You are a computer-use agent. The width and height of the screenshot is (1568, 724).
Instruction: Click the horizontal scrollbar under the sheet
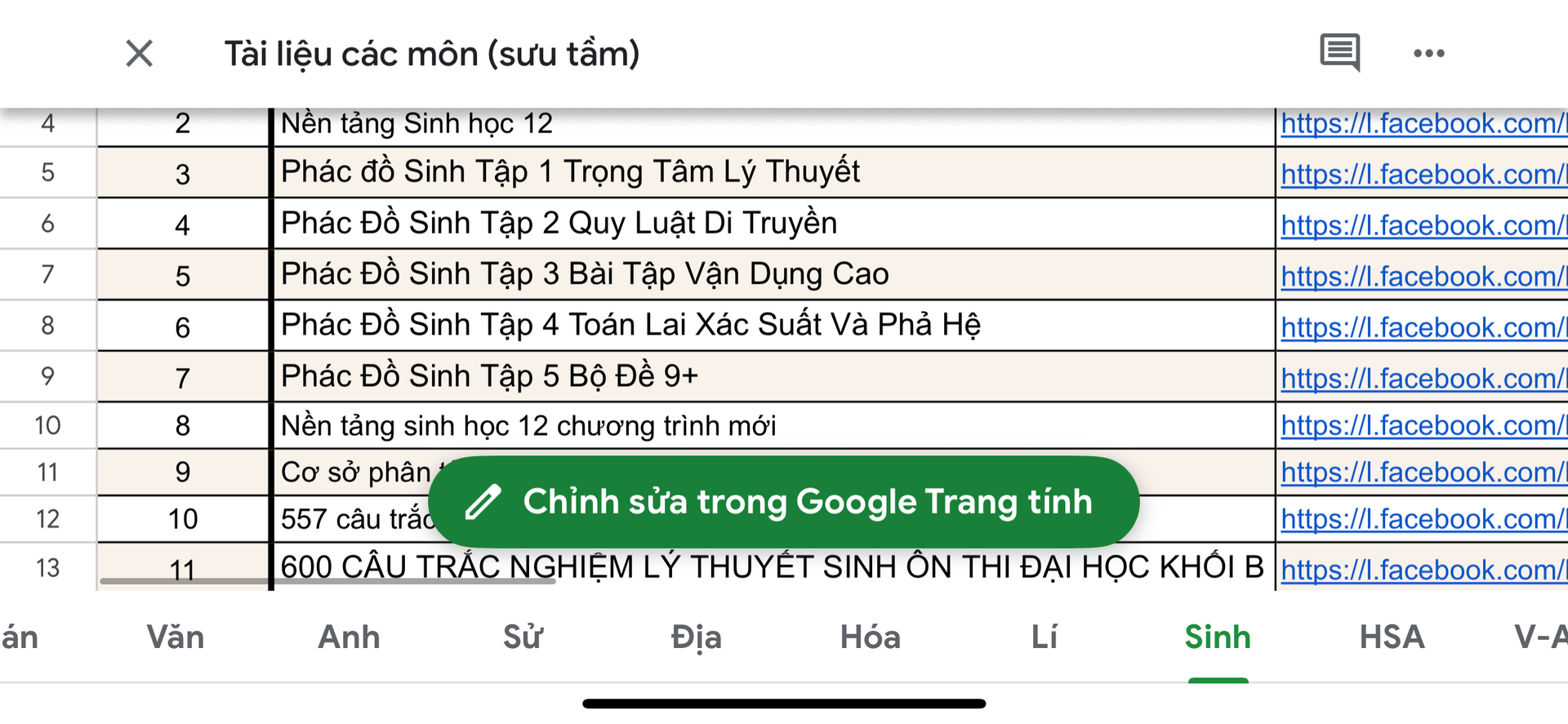coord(327,582)
